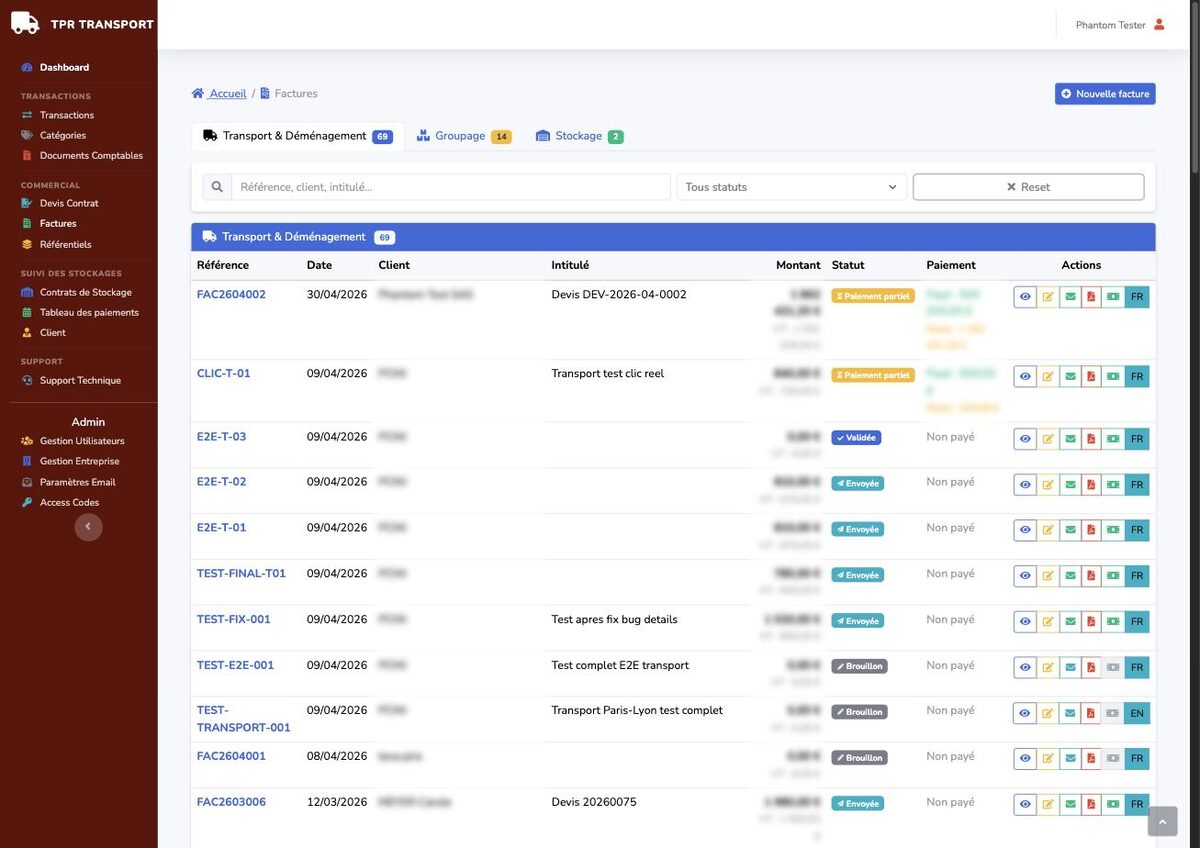Record payment for invoice E2E-T-01 money icon

1113,530
